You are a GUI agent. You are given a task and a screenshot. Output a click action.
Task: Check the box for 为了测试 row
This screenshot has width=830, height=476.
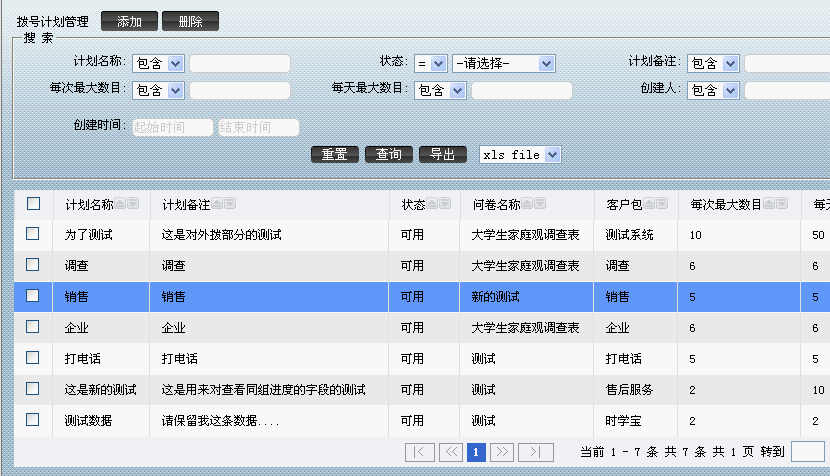pos(33,234)
